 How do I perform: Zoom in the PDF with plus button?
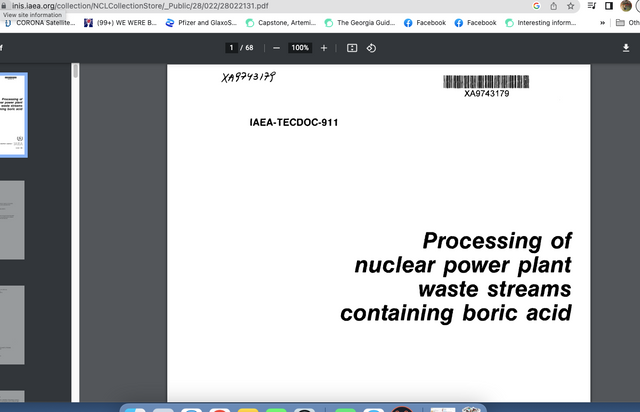click(x=324, y=48)
